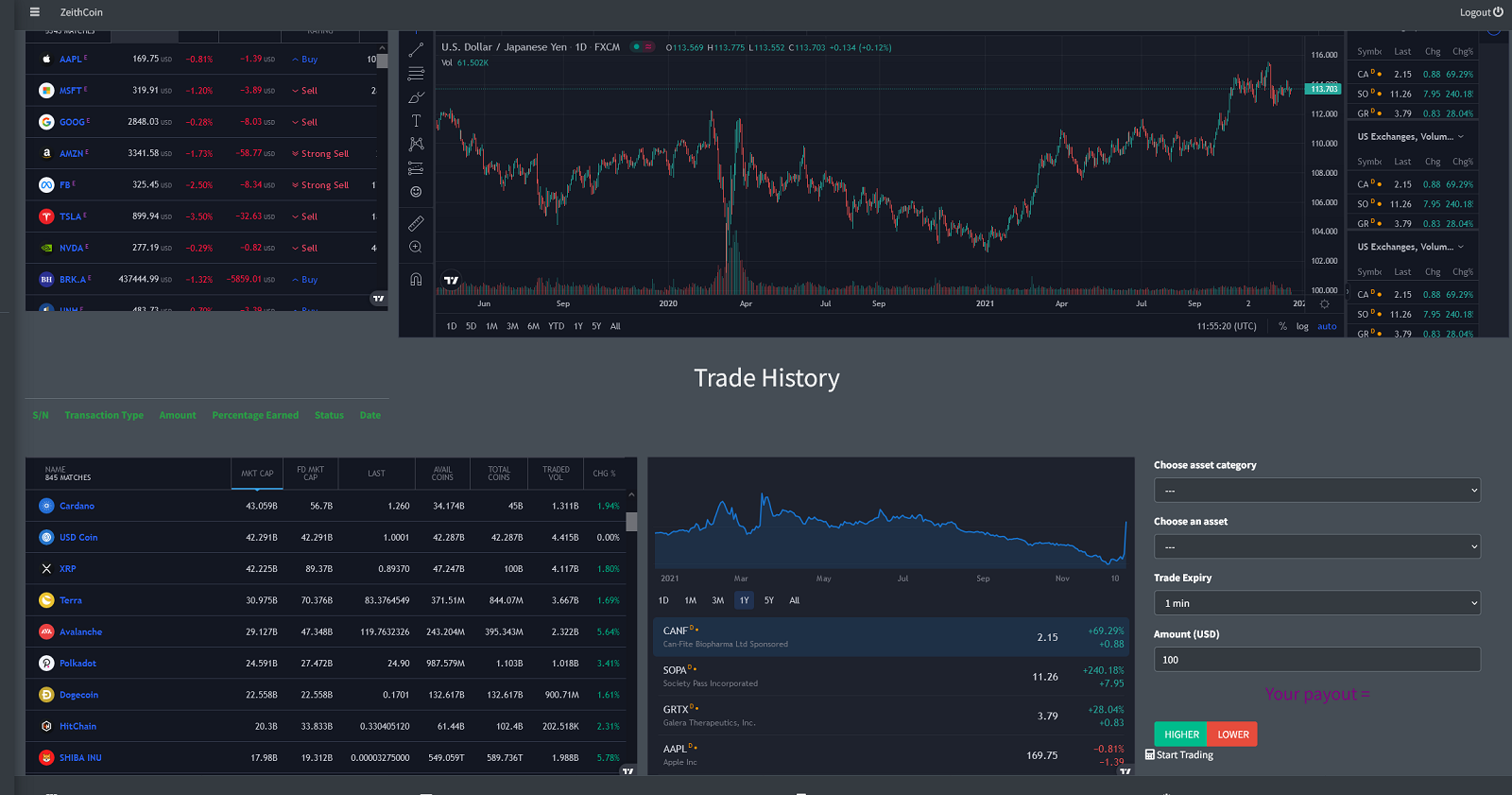The width and height of the screenshot is (1512, 795).
Task: Expand Strong Sell rating in AMZN row
Action: click(x=296, y=154)
